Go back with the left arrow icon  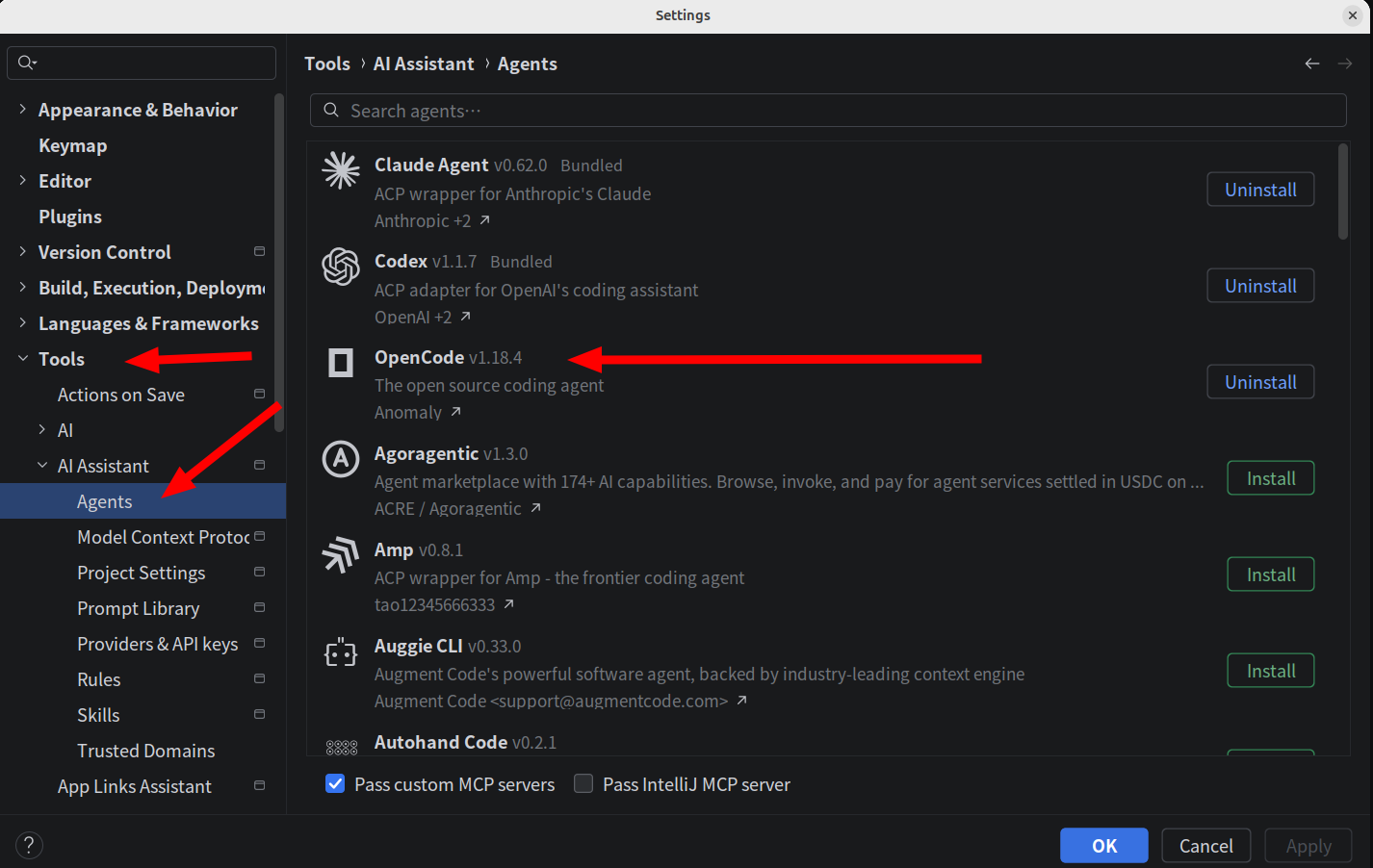coord(1312,64)
